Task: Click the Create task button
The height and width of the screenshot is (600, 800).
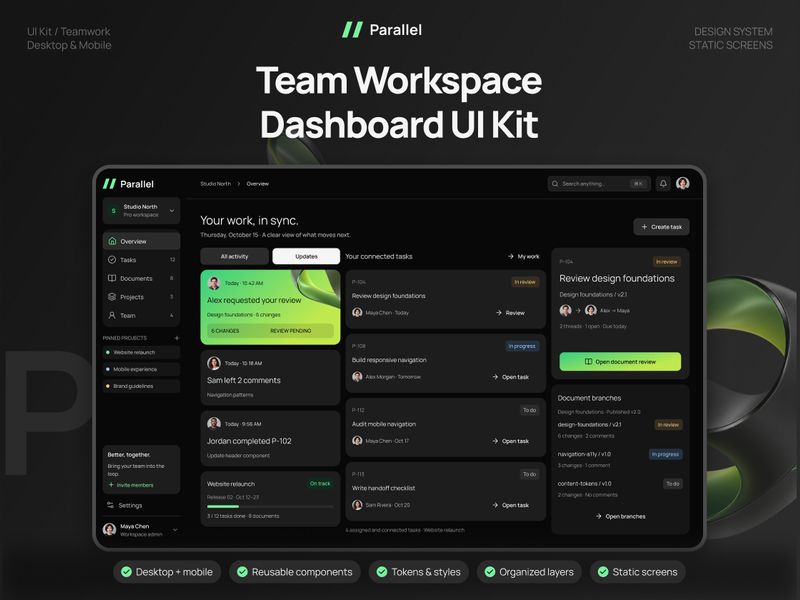Action: pos(661,227)
